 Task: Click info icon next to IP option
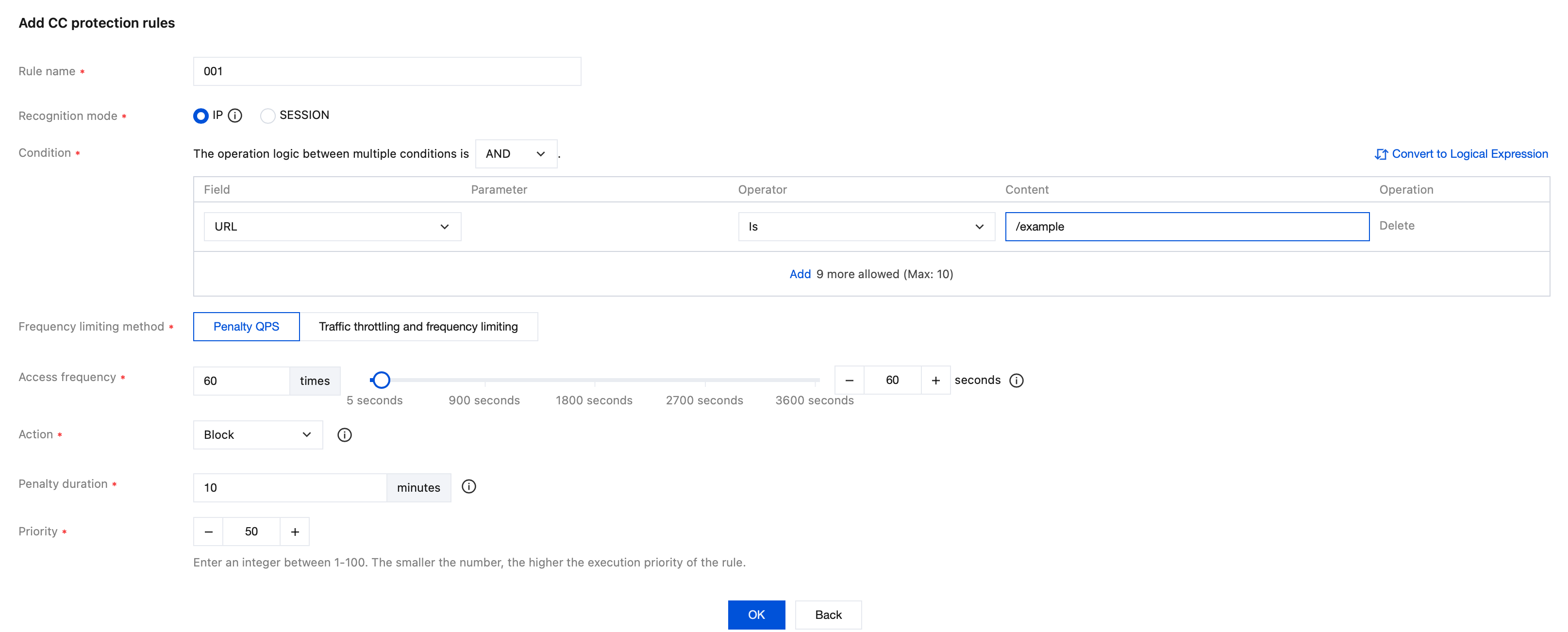click(235, 115)
